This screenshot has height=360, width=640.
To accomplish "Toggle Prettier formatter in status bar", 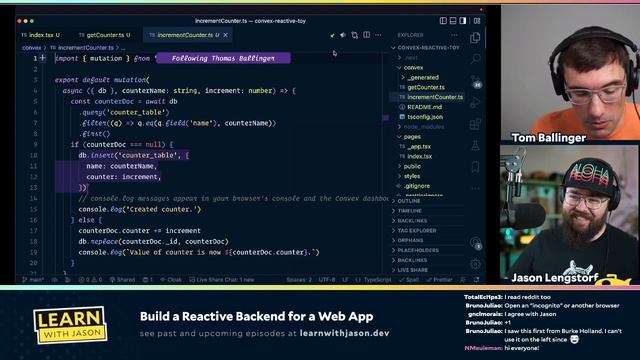I will 439,280.
